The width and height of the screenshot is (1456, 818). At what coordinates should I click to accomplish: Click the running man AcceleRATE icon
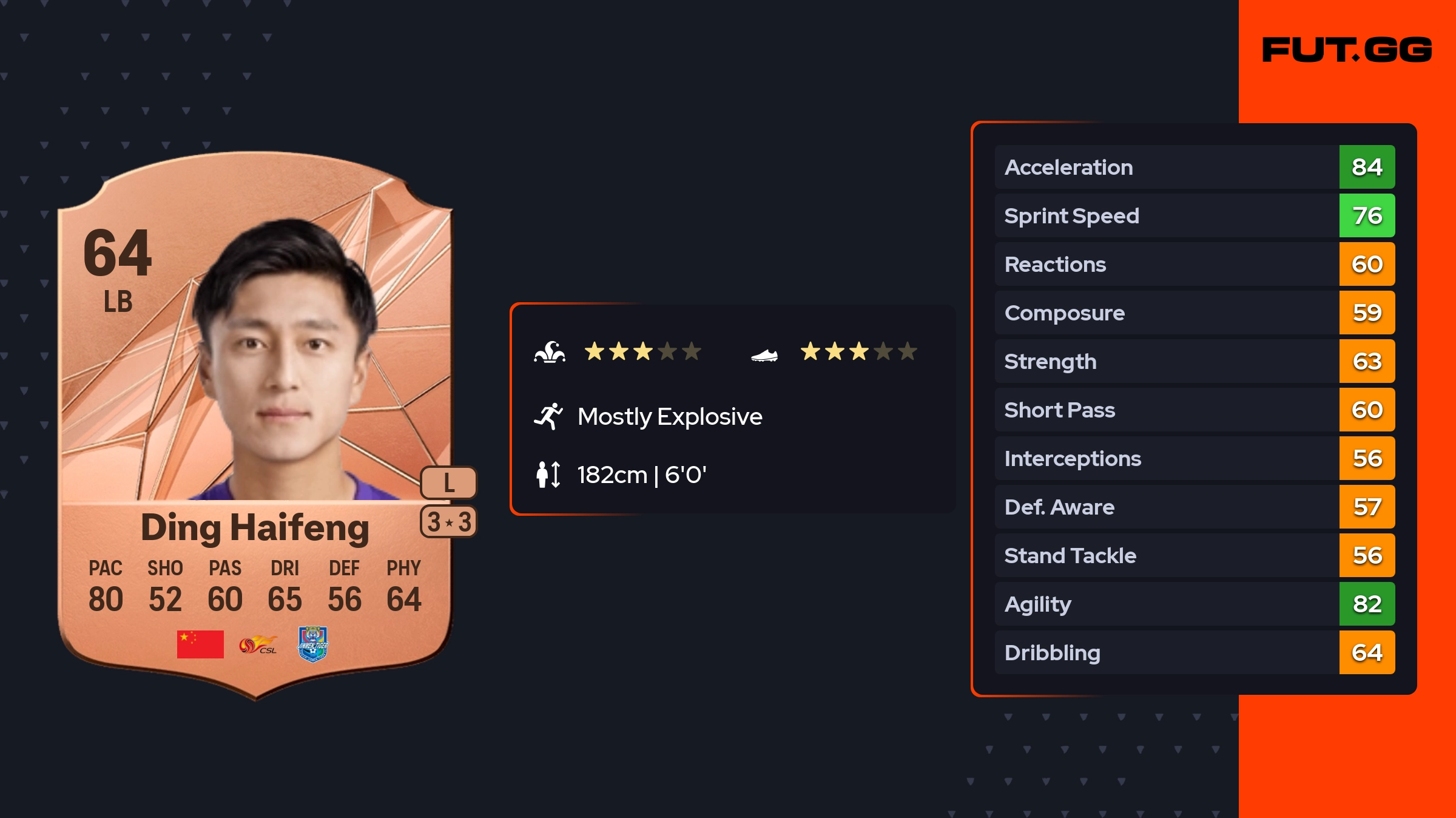548,416
